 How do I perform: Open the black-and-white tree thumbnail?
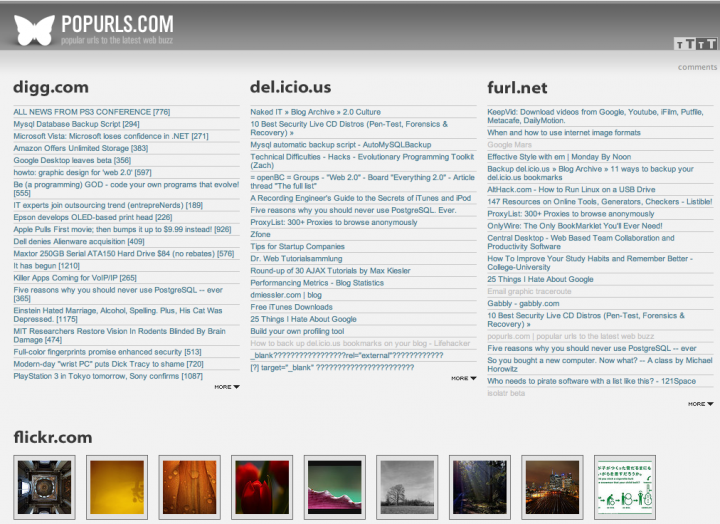407,487
